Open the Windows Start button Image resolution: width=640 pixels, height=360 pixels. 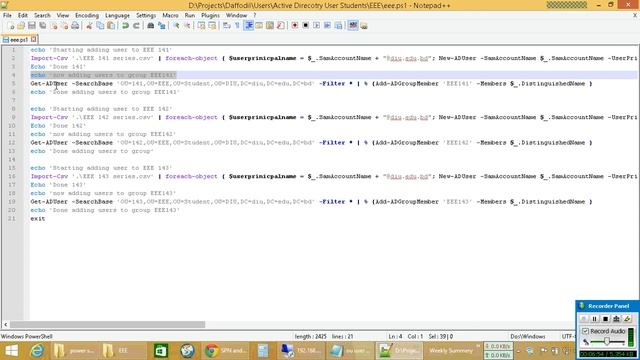[x=11, y=351]
